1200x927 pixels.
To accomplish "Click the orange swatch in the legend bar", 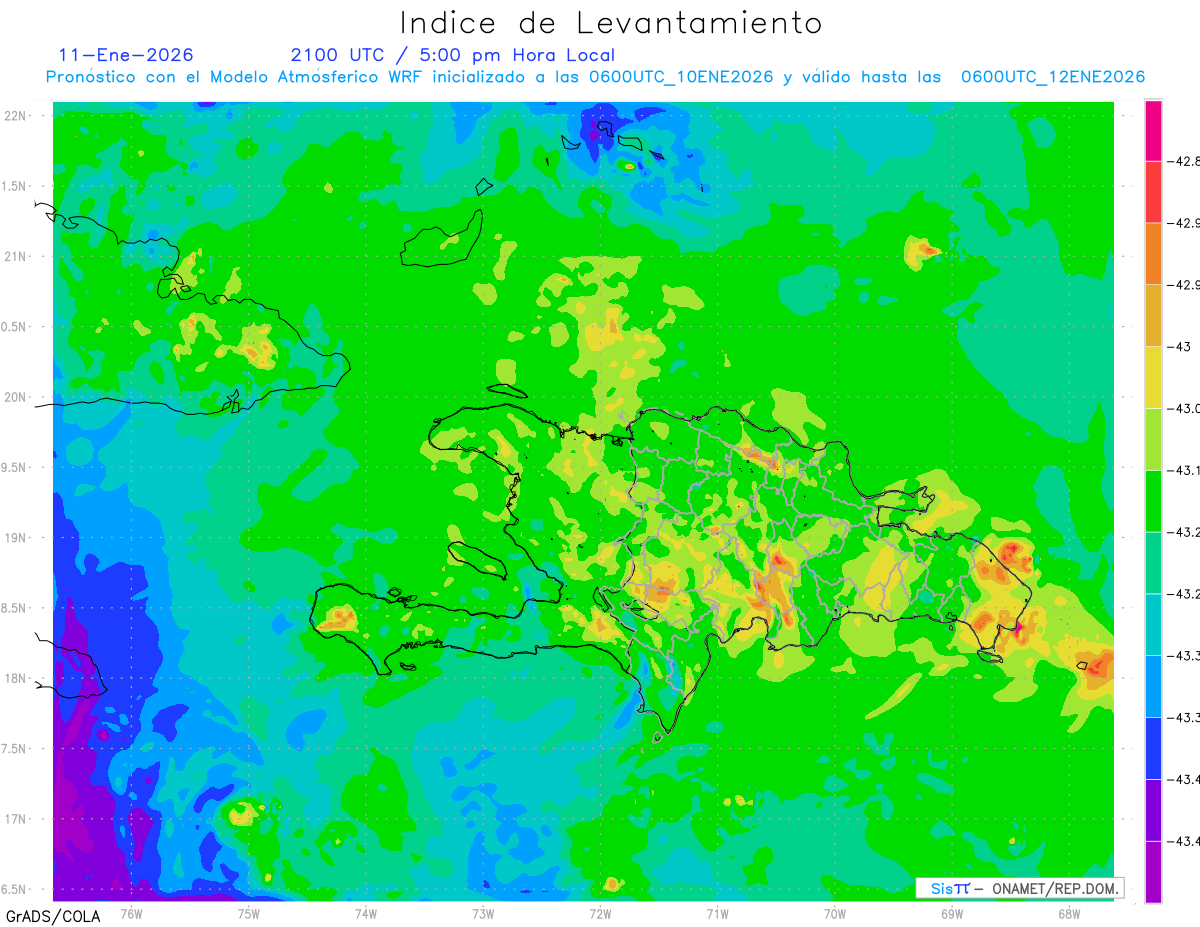I will 1153,253.
